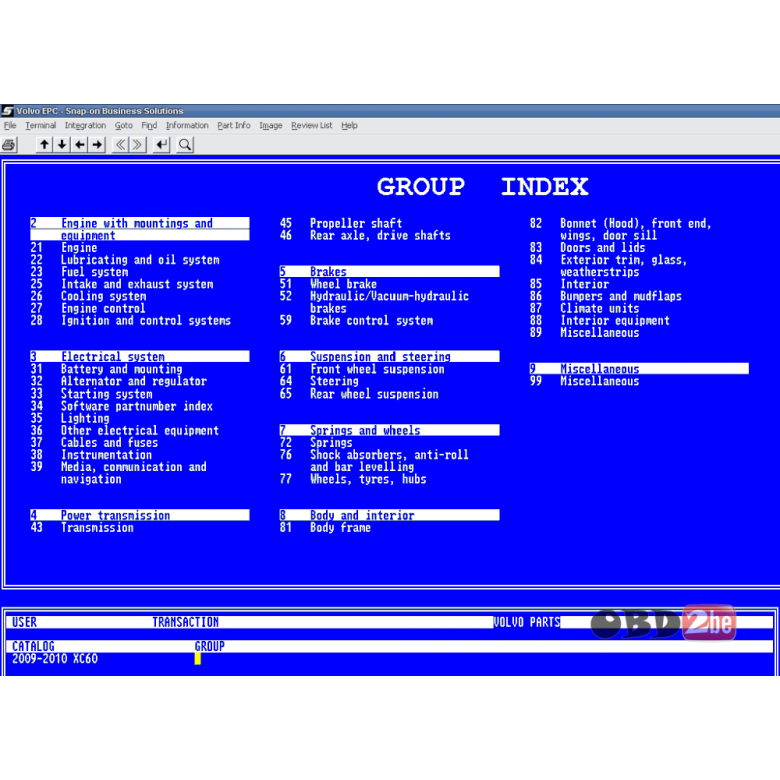780x780 pixels.
Task: Open the Information menu
Action: point(187,125)
